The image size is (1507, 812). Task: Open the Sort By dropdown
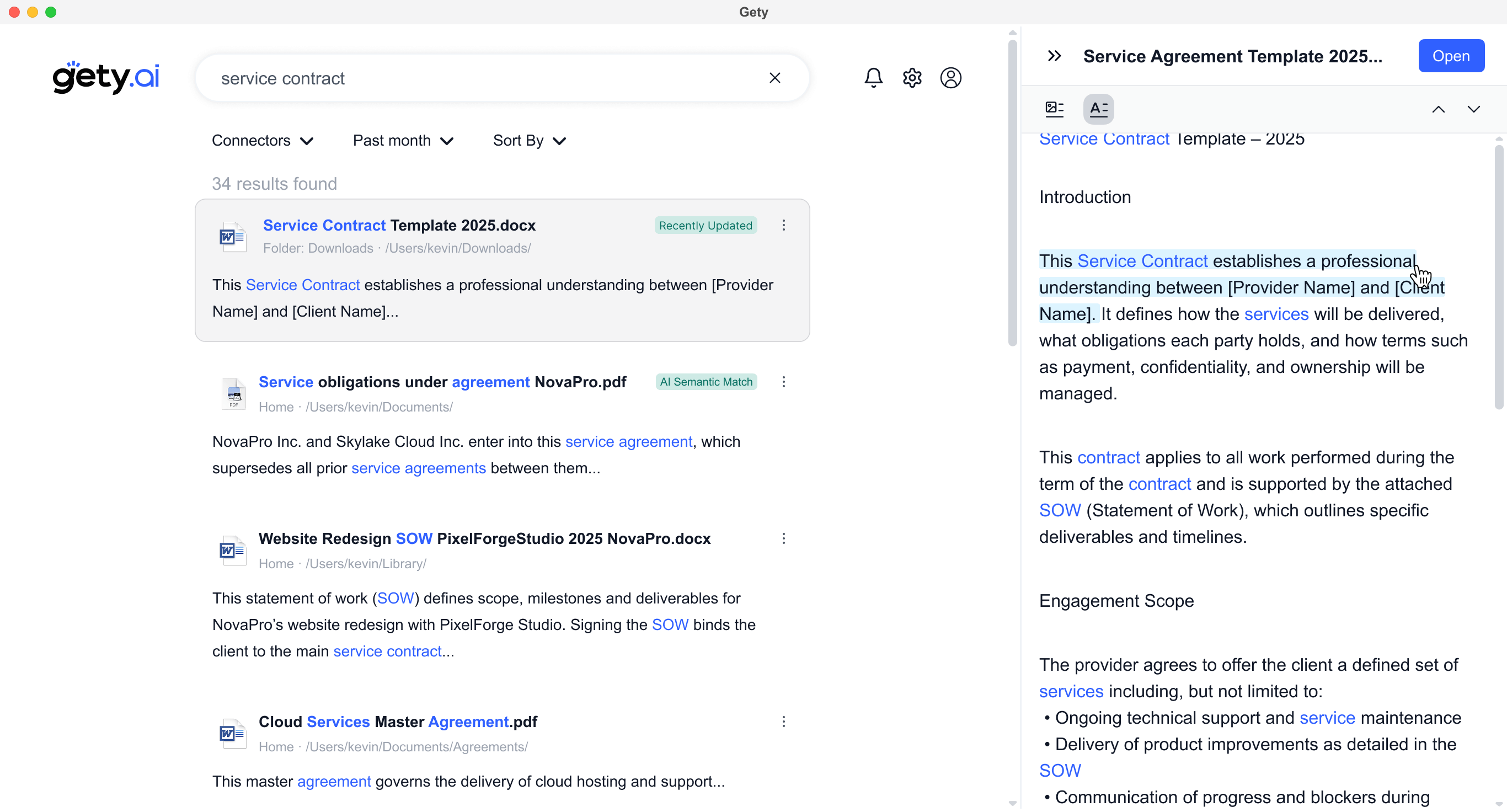(529, 141)
